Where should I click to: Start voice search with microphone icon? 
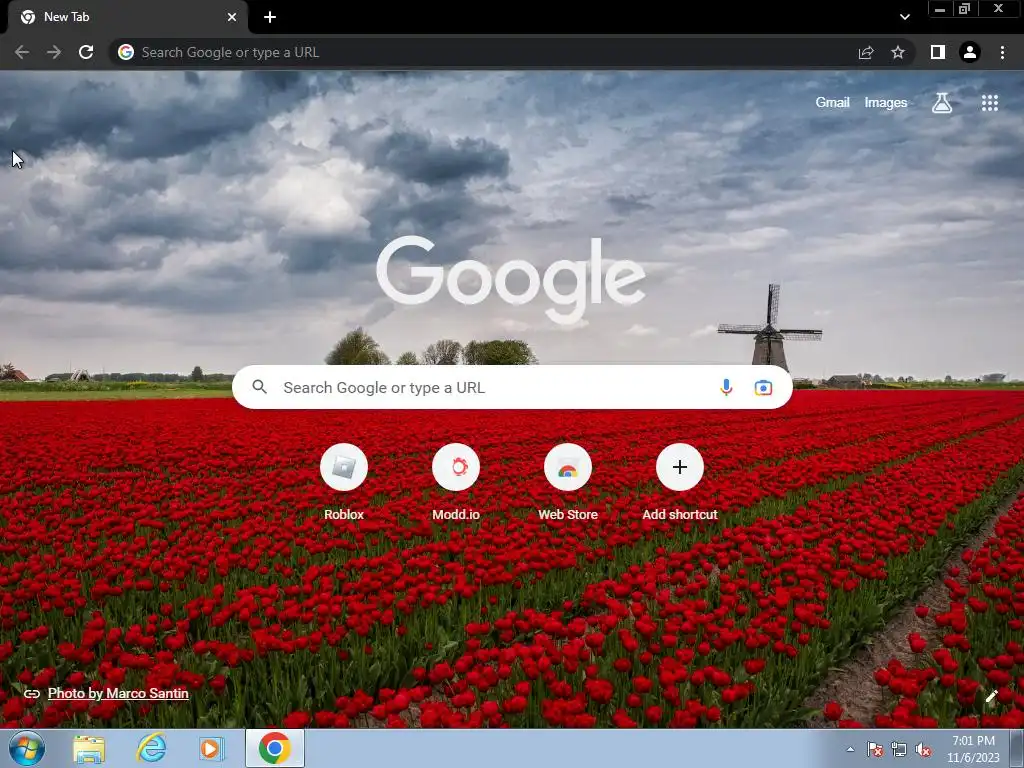(726, 387)
